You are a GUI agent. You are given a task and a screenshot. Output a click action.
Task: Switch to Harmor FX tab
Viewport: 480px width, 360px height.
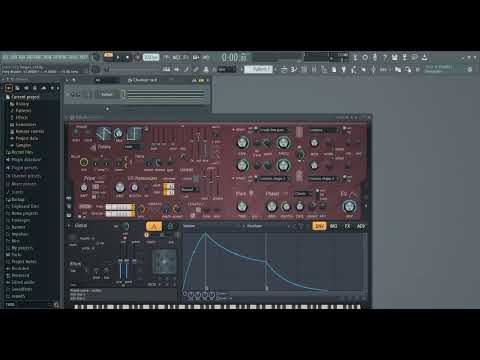(347, 226)
